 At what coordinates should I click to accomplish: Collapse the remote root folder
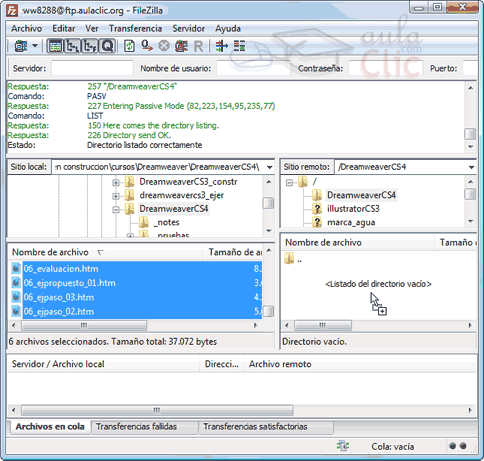(x=289, y=183)
